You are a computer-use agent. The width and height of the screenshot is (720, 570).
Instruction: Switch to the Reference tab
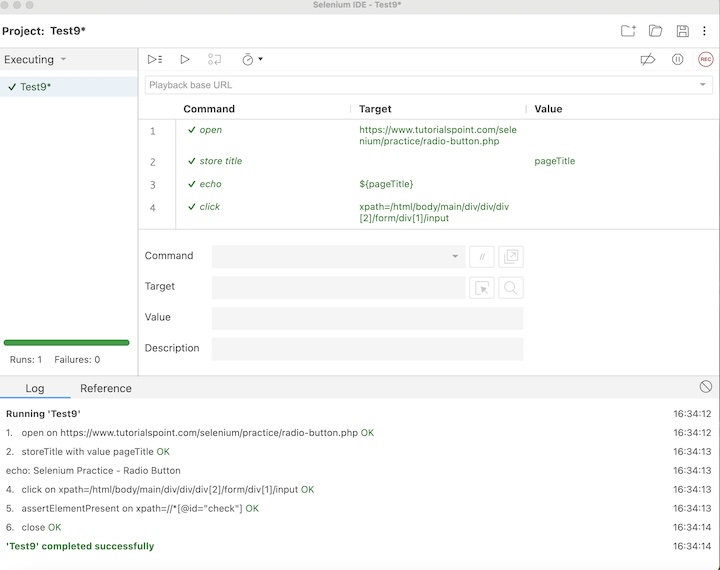click(106, 389)
